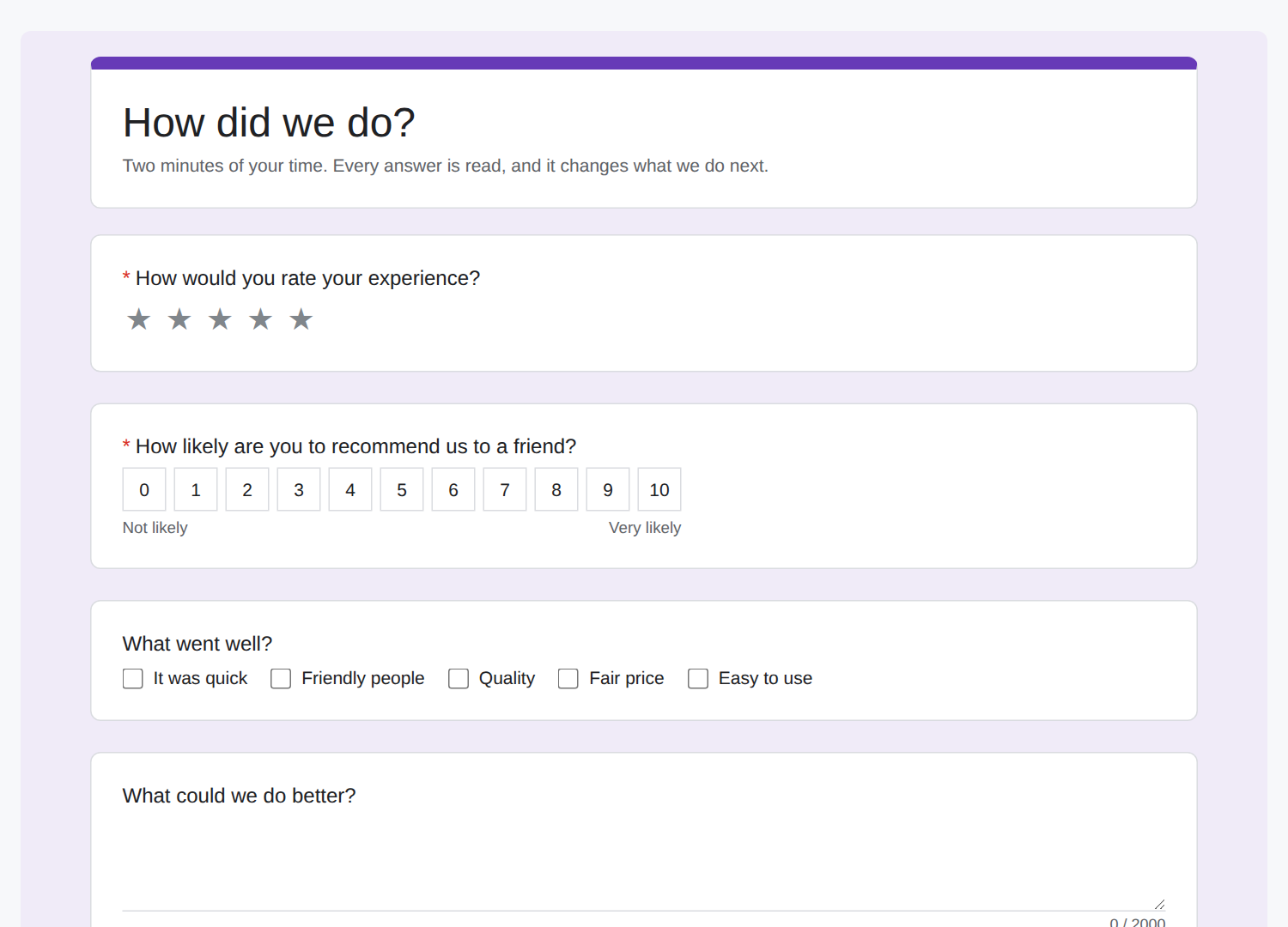Select 6 for likelihood to recommend

pyautogui.click(x=453, y=489)
